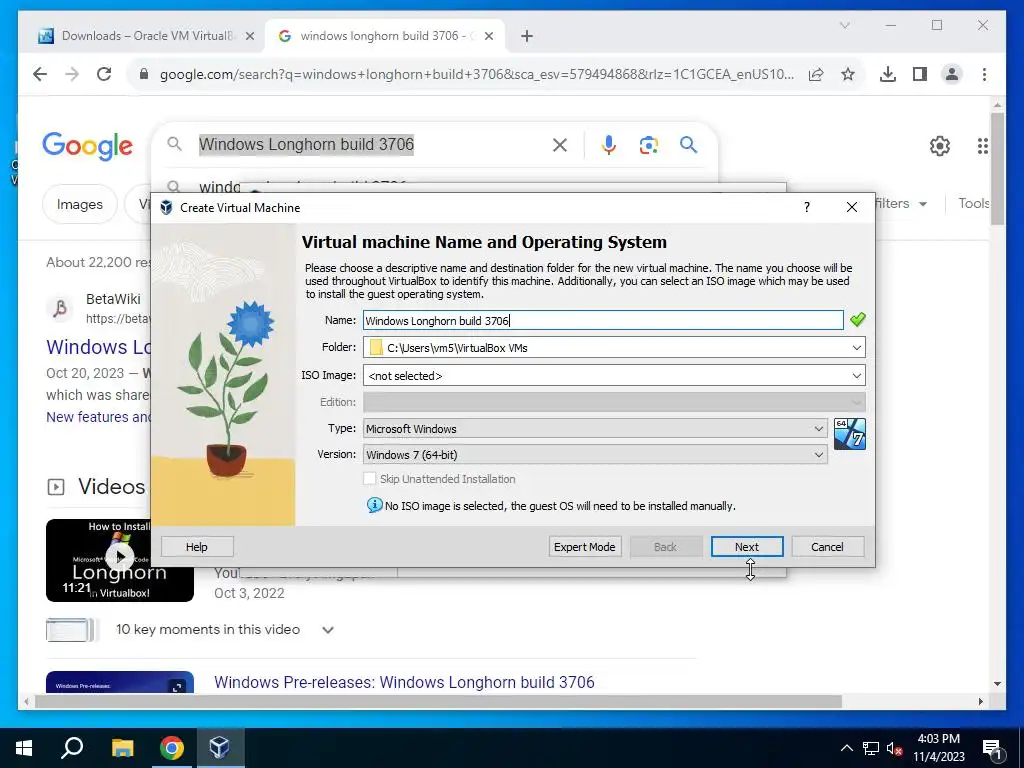Click the Next button
The height and width of the screenshot is (768, 1024).
click(746, 547)
